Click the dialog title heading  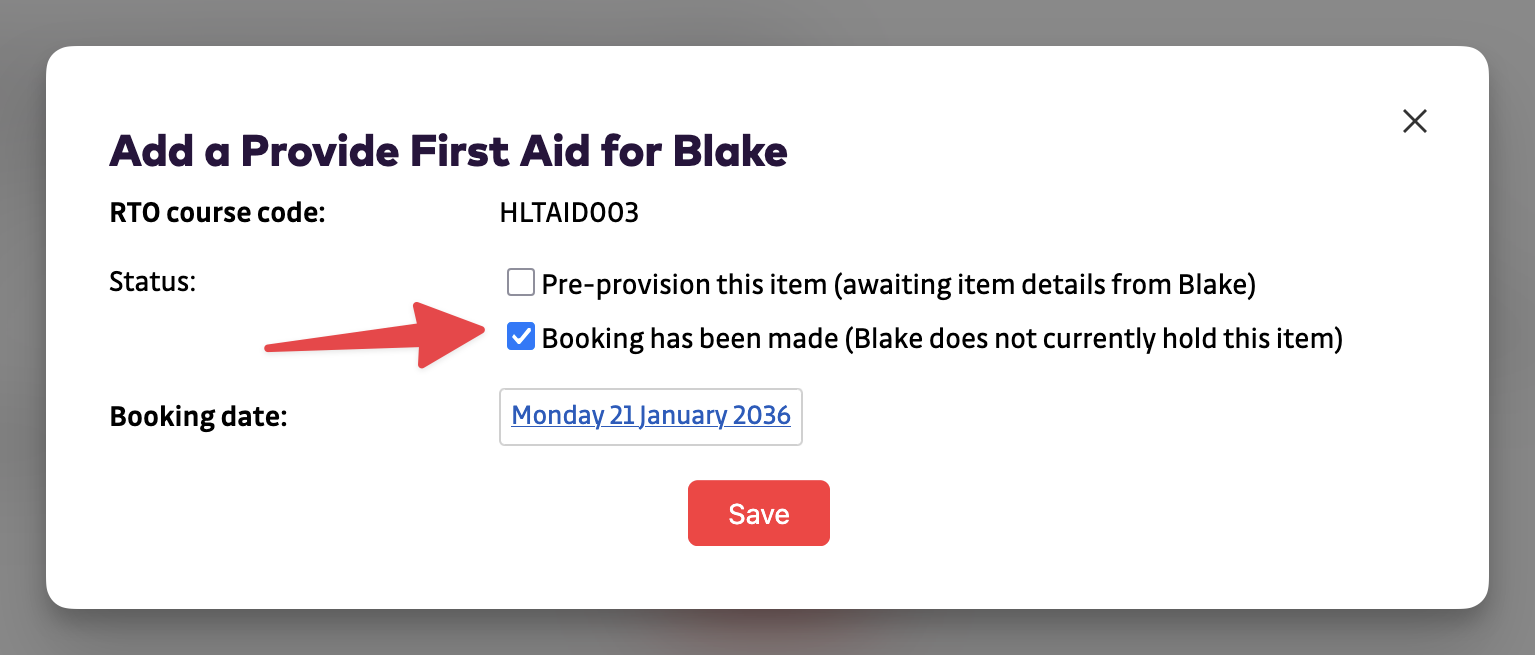point(448,151)
